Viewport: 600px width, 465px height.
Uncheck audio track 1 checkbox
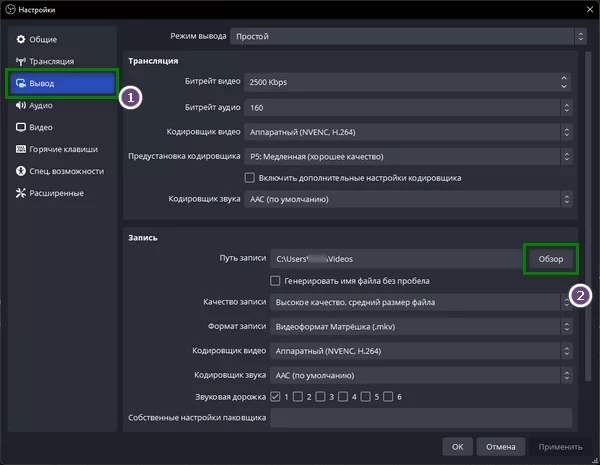tap(276, 397)
